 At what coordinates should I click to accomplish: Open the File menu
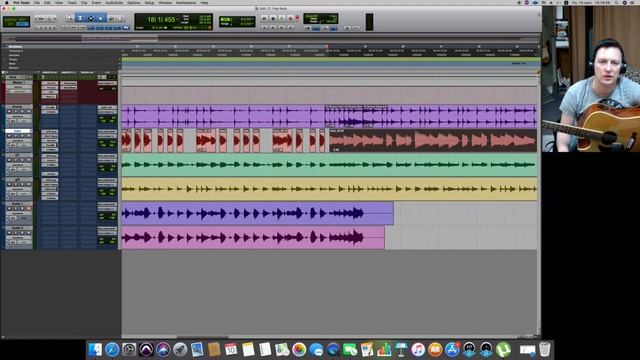pyautogui.click(x=37, y=2)
